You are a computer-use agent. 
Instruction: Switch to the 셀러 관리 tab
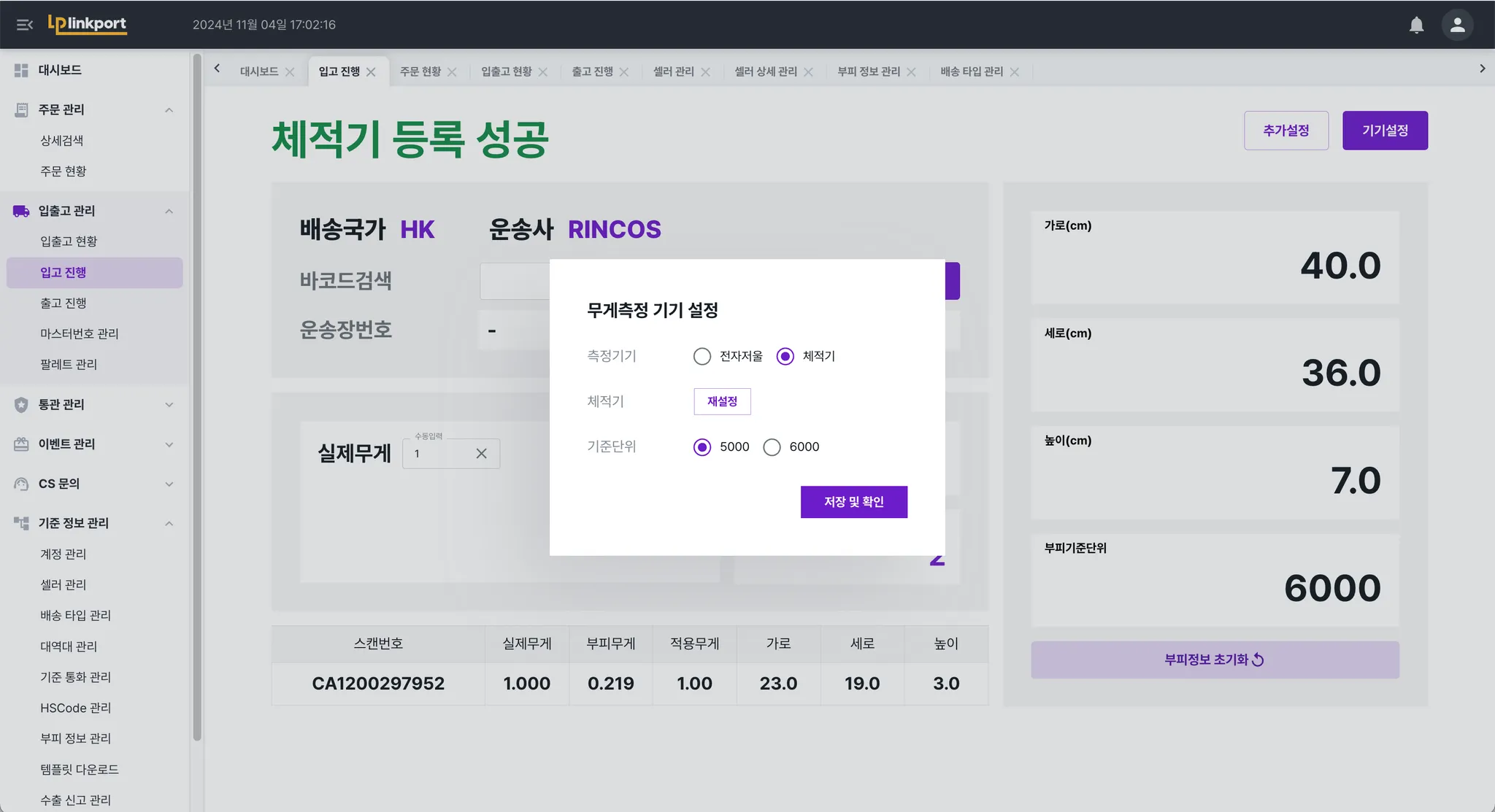click(x=673, y=71)
